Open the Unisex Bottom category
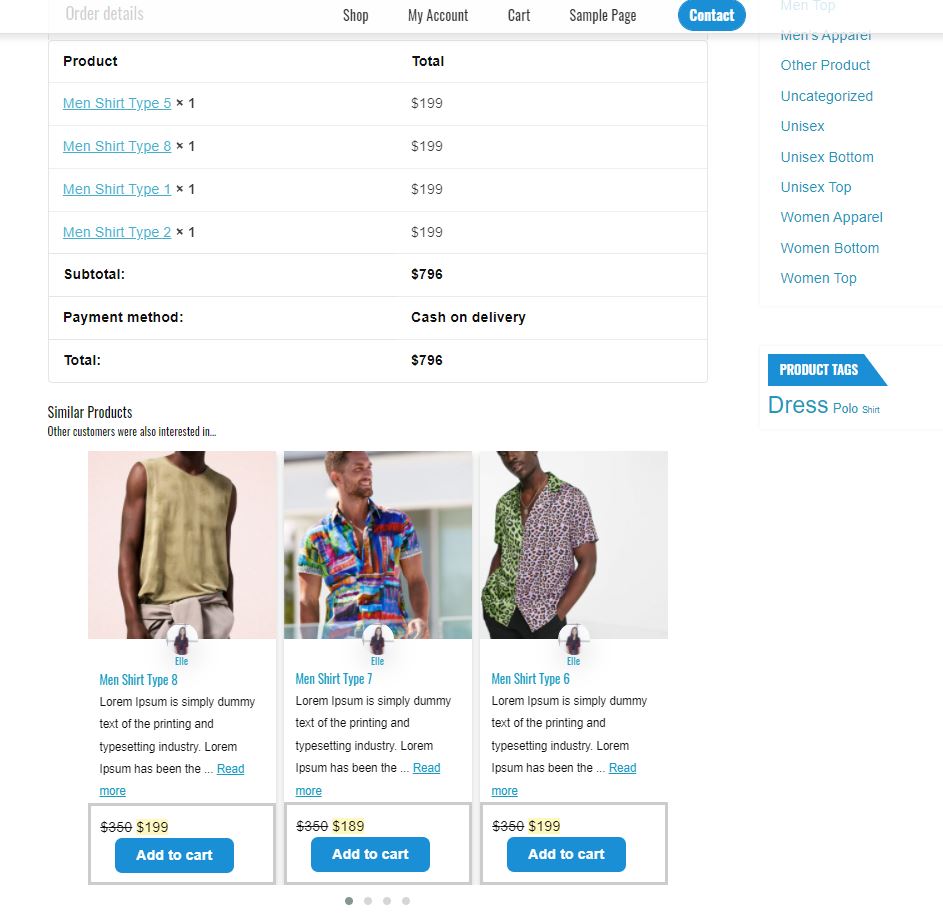This screenshot has width=943, height=924. 827,157
